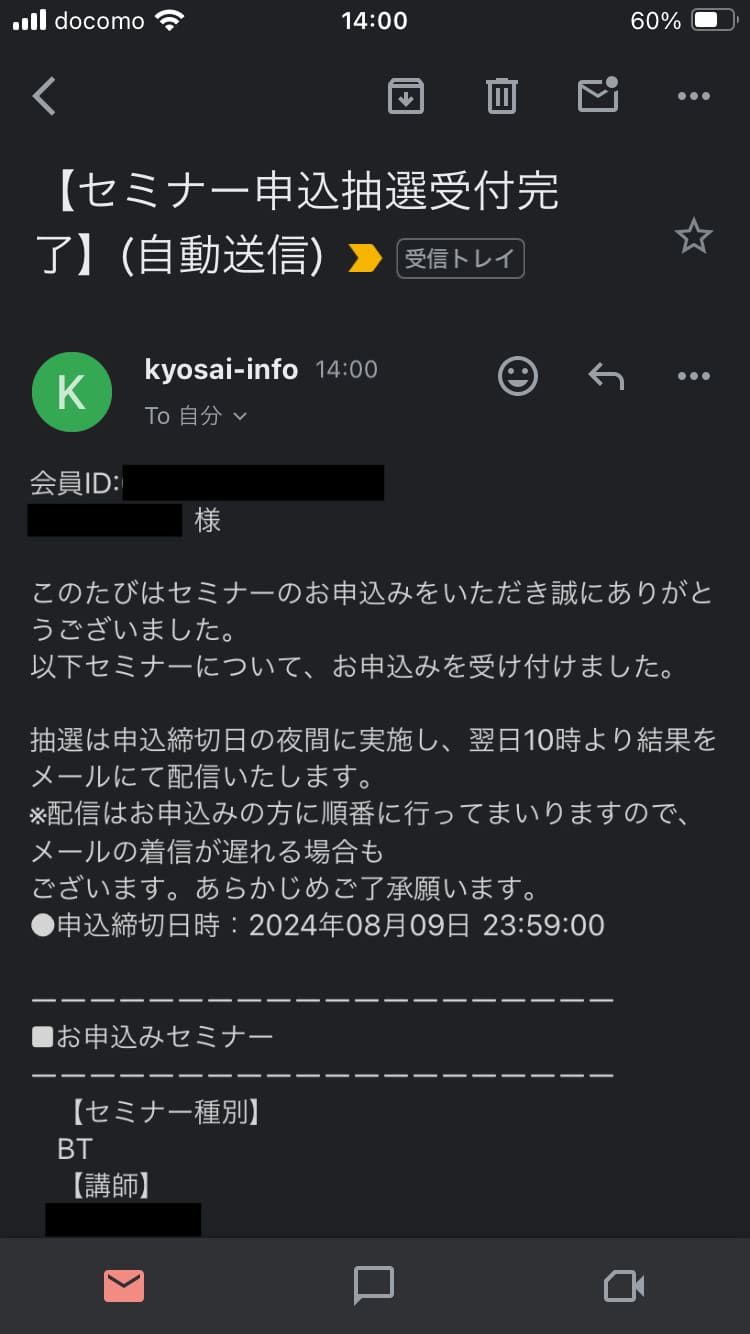Viewport: 750px width, 1334px height.
Task: Mark the email as unread
Action: coord(598,95)
